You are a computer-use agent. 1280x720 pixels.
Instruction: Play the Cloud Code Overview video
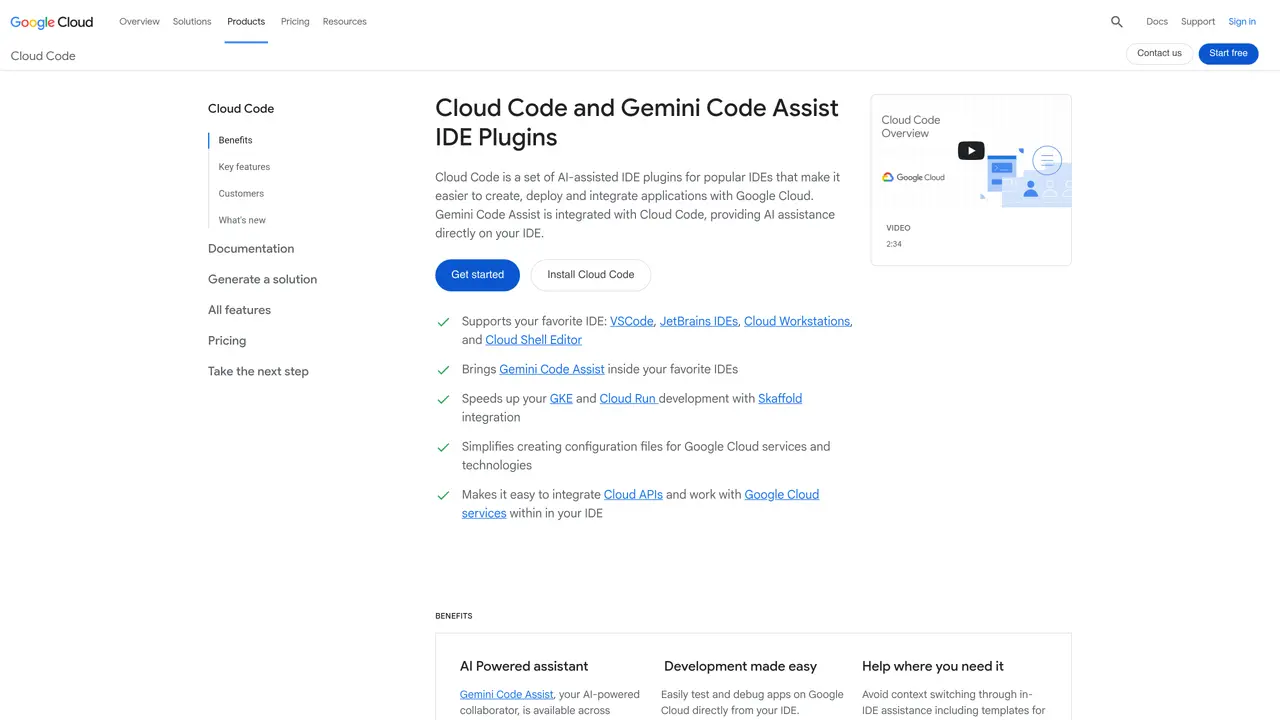[x=971, y=151]
